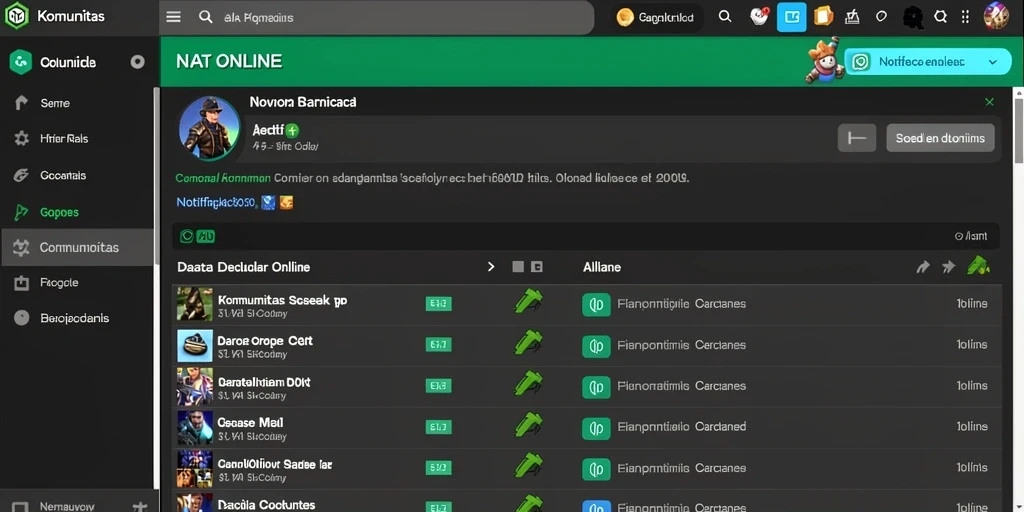Click the Soed en dtoniims button
The width and height of the screenshot is (1024, 512).
(940, 138)
